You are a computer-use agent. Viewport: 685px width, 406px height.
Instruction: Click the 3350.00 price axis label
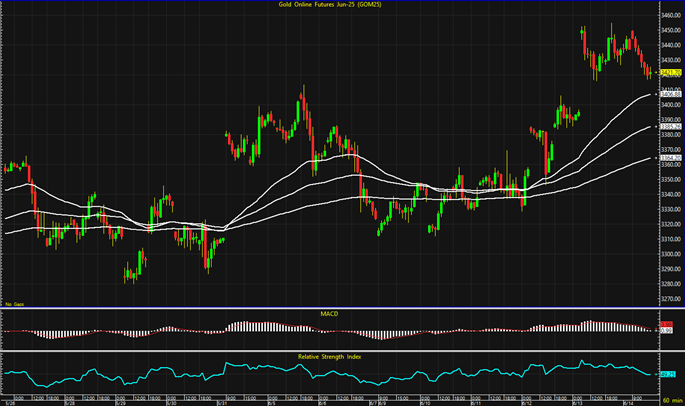(x=671, y=180)
